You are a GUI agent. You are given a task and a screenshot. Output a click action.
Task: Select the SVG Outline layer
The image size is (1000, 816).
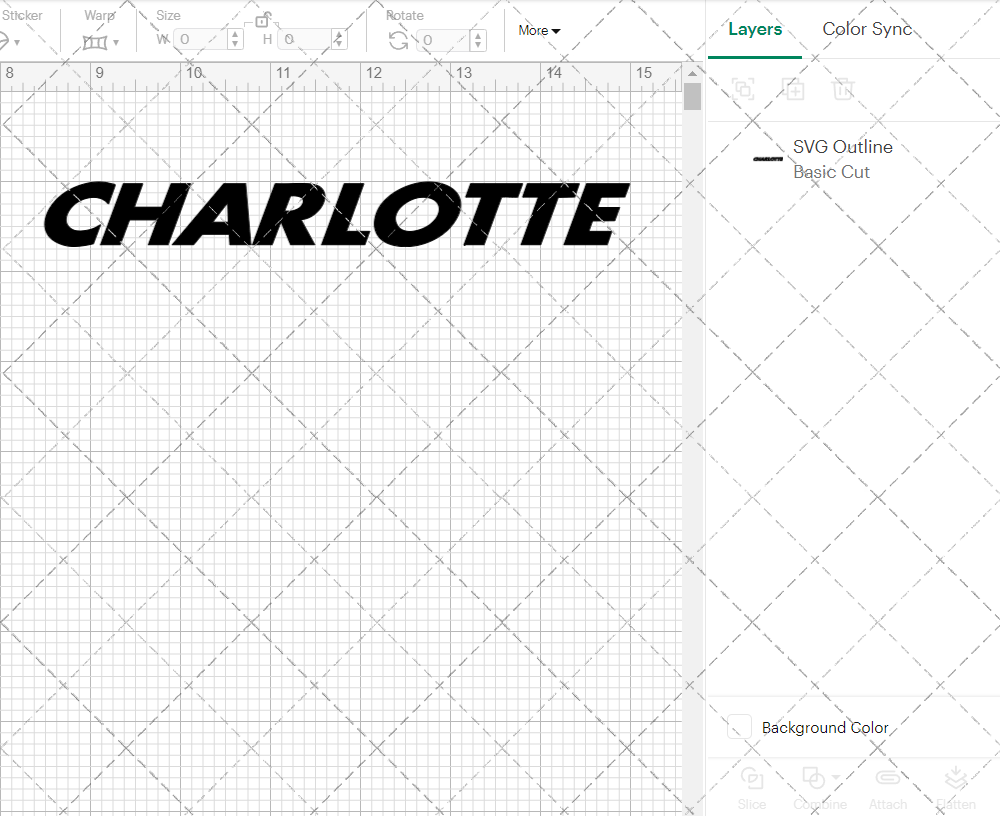tap(843, 147)
